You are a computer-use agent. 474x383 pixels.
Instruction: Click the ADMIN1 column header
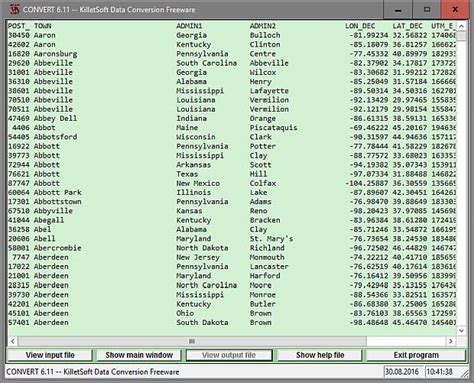[189, 26]
